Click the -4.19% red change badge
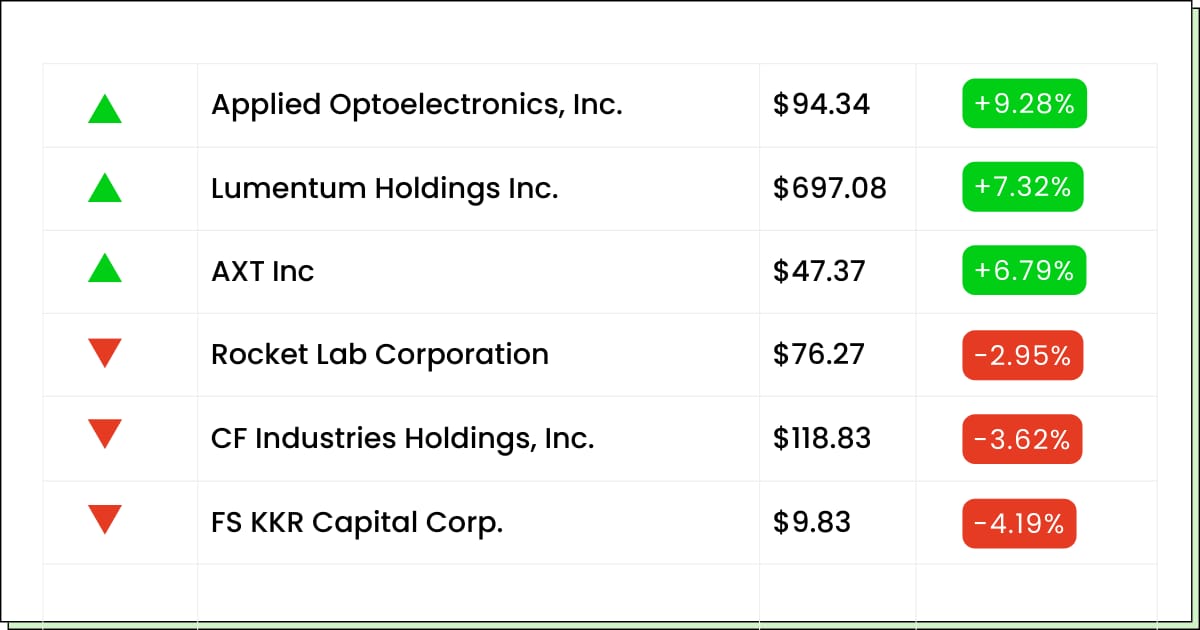The image size is (1200, 630). pyautogui.click(x=1020, y=523)
